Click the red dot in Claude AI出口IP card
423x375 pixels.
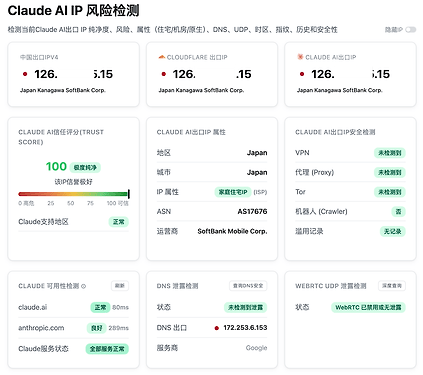click(302, 74)
